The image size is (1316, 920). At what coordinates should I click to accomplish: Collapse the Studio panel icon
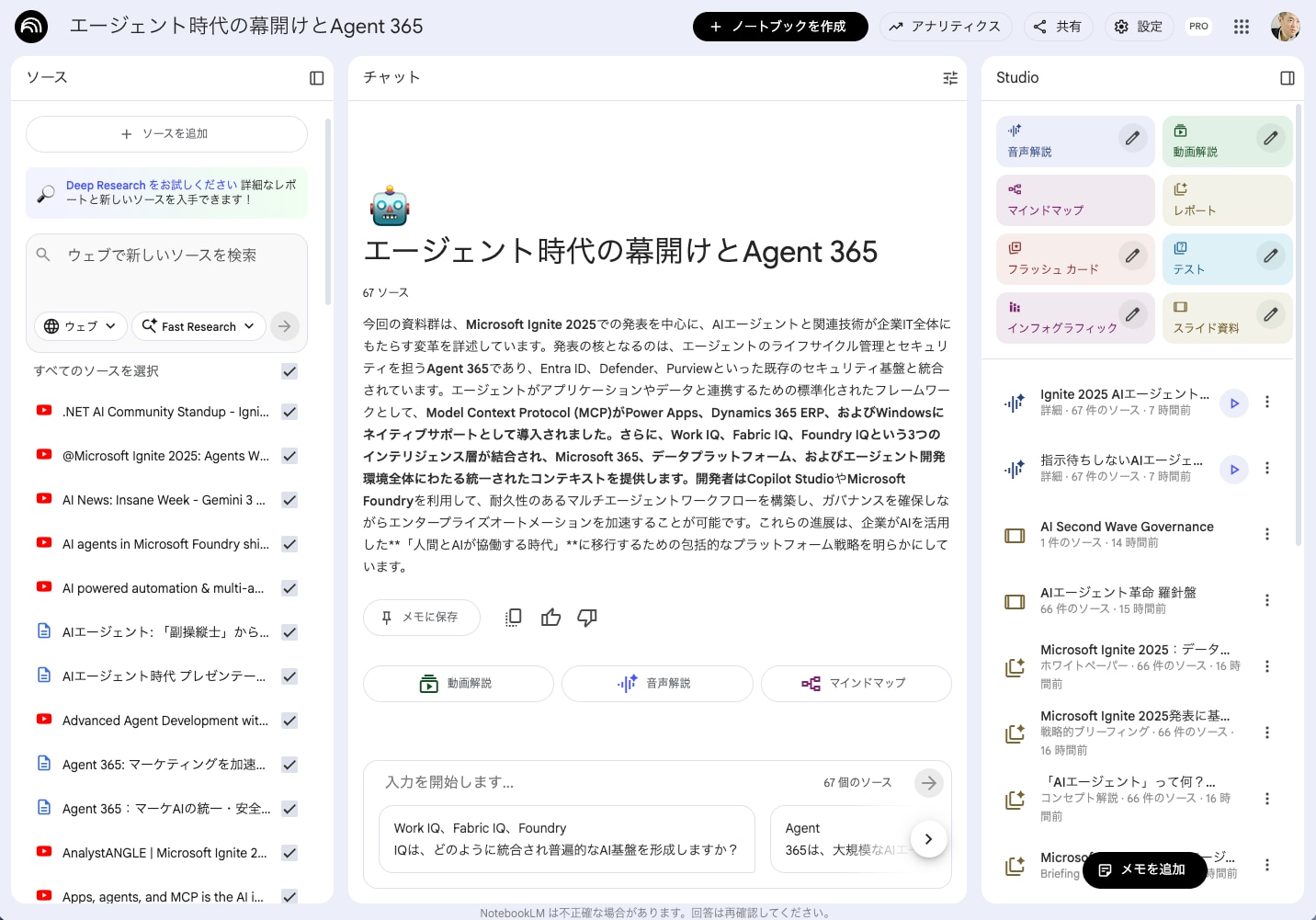[x=1287, y=78]
